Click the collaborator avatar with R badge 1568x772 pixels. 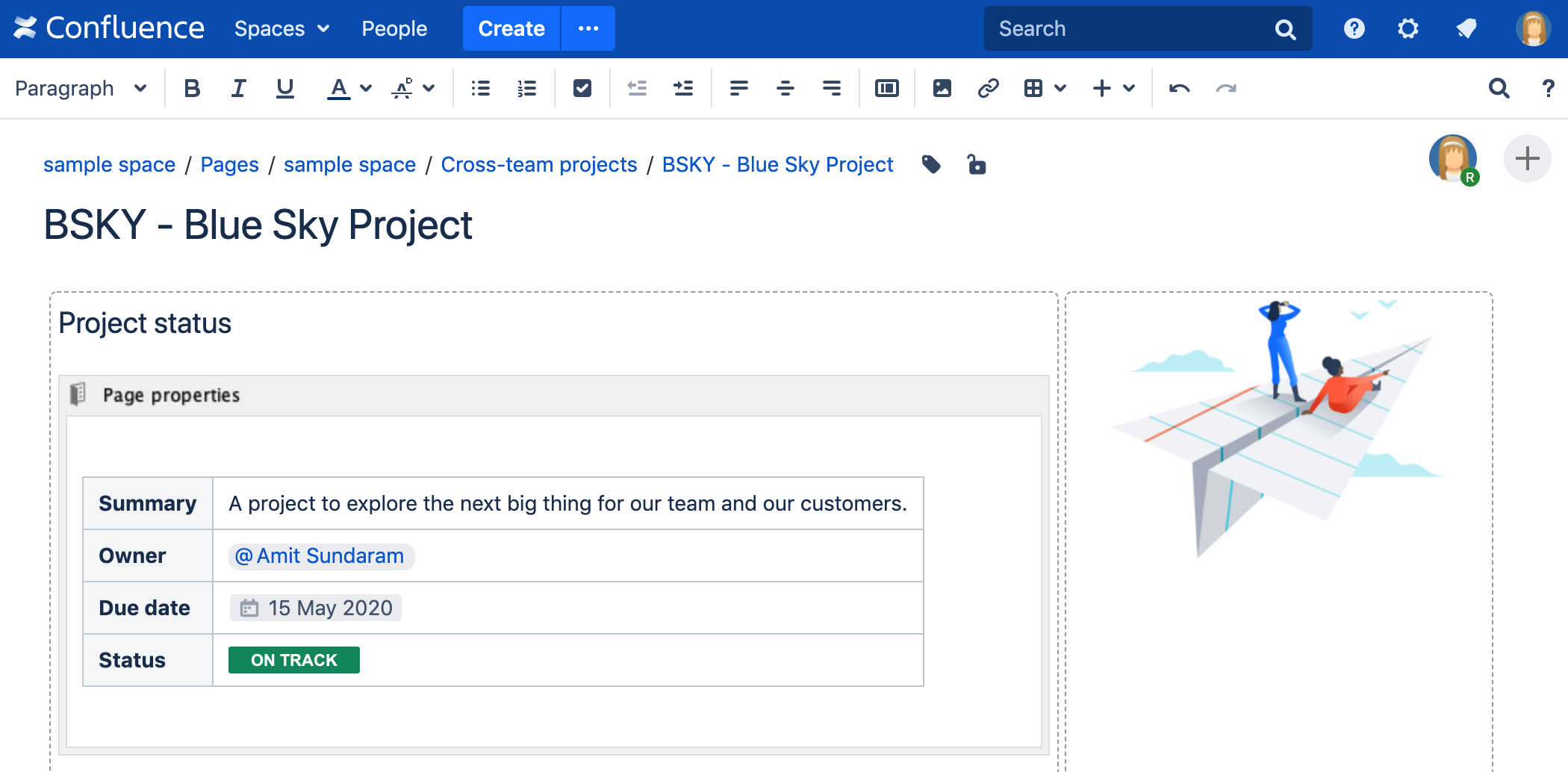coord(1453,159)
